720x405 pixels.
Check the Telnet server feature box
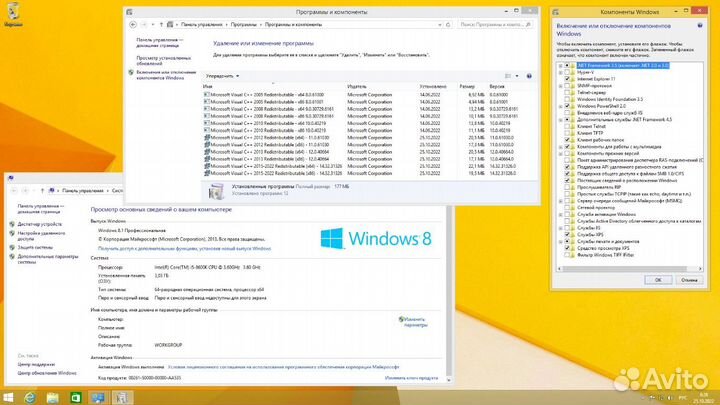(x=567, y=92)
